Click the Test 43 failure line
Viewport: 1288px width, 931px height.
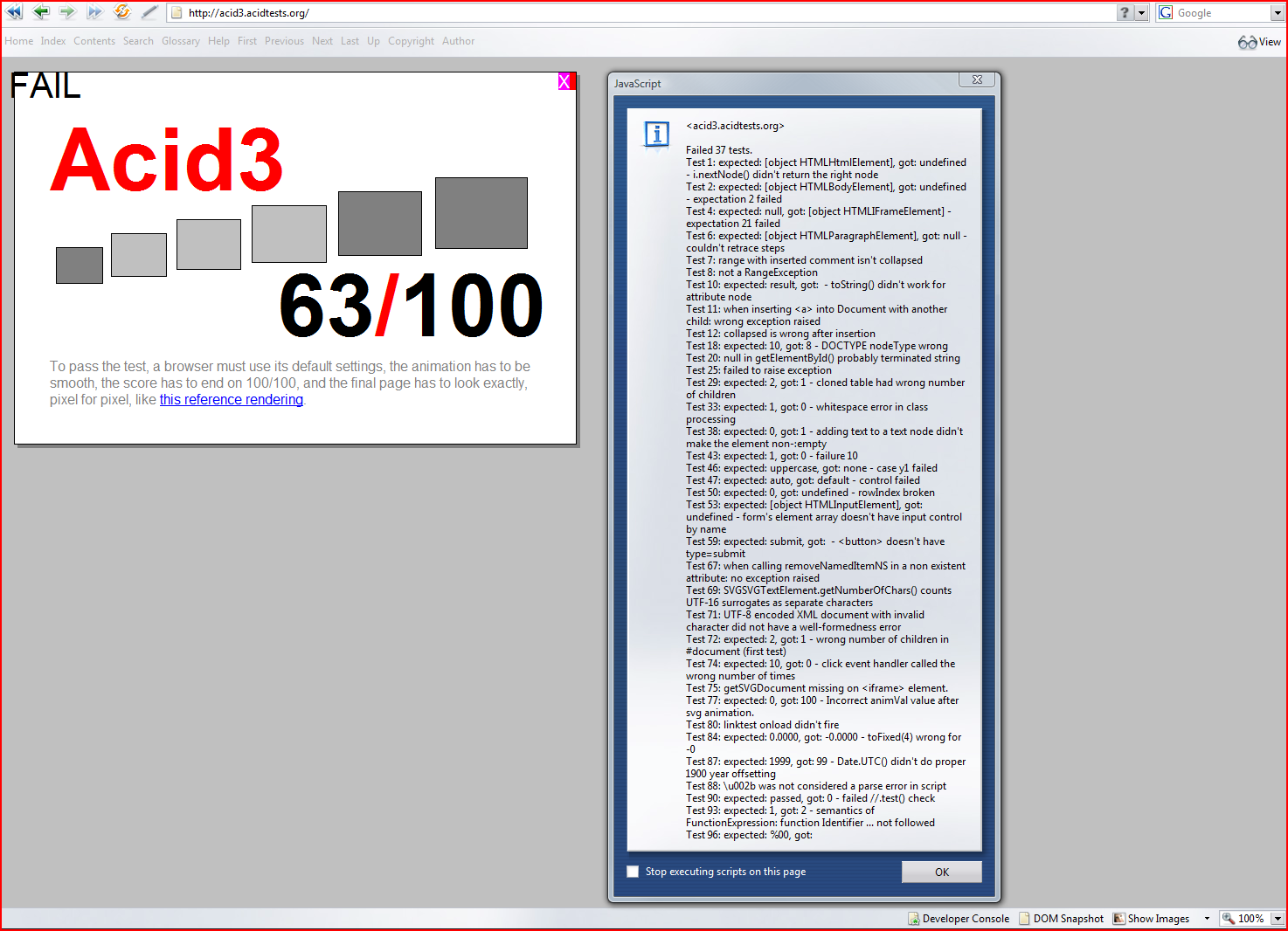click(x=772, y=456)
